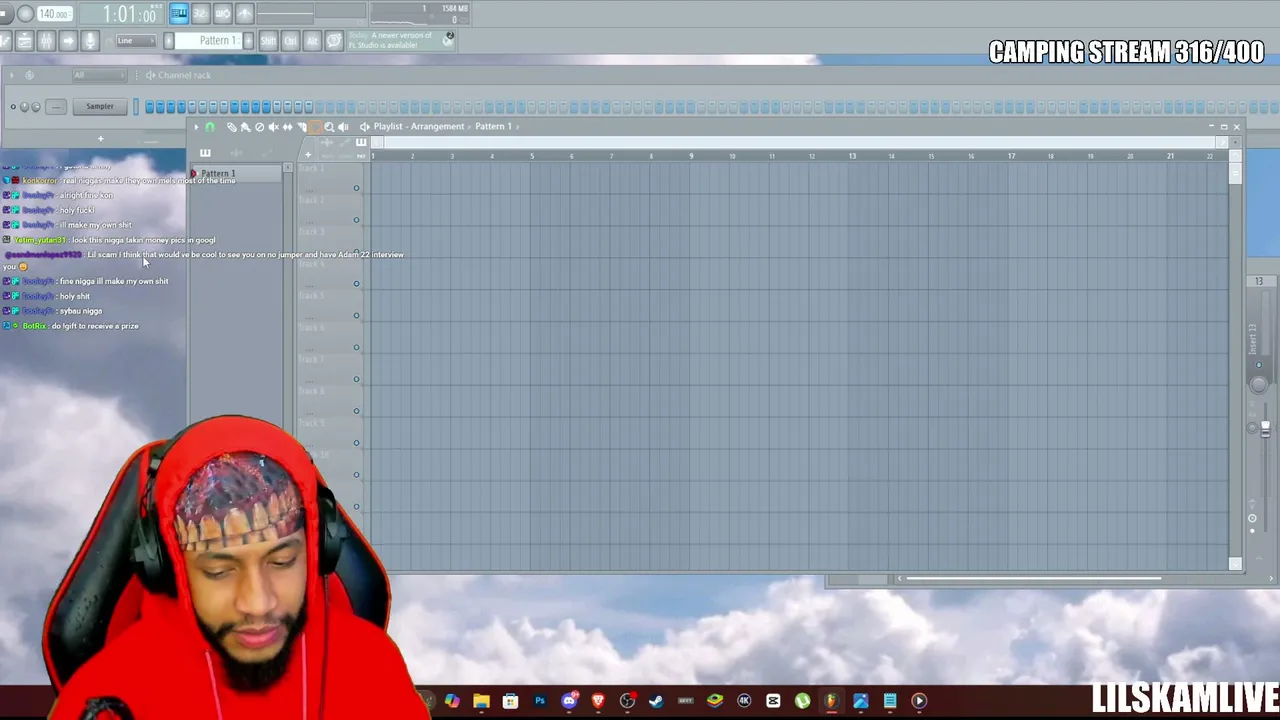The image size is (1280, 720).
Task: Open Brave browser from the taskbar
Action: coord(598,701)
